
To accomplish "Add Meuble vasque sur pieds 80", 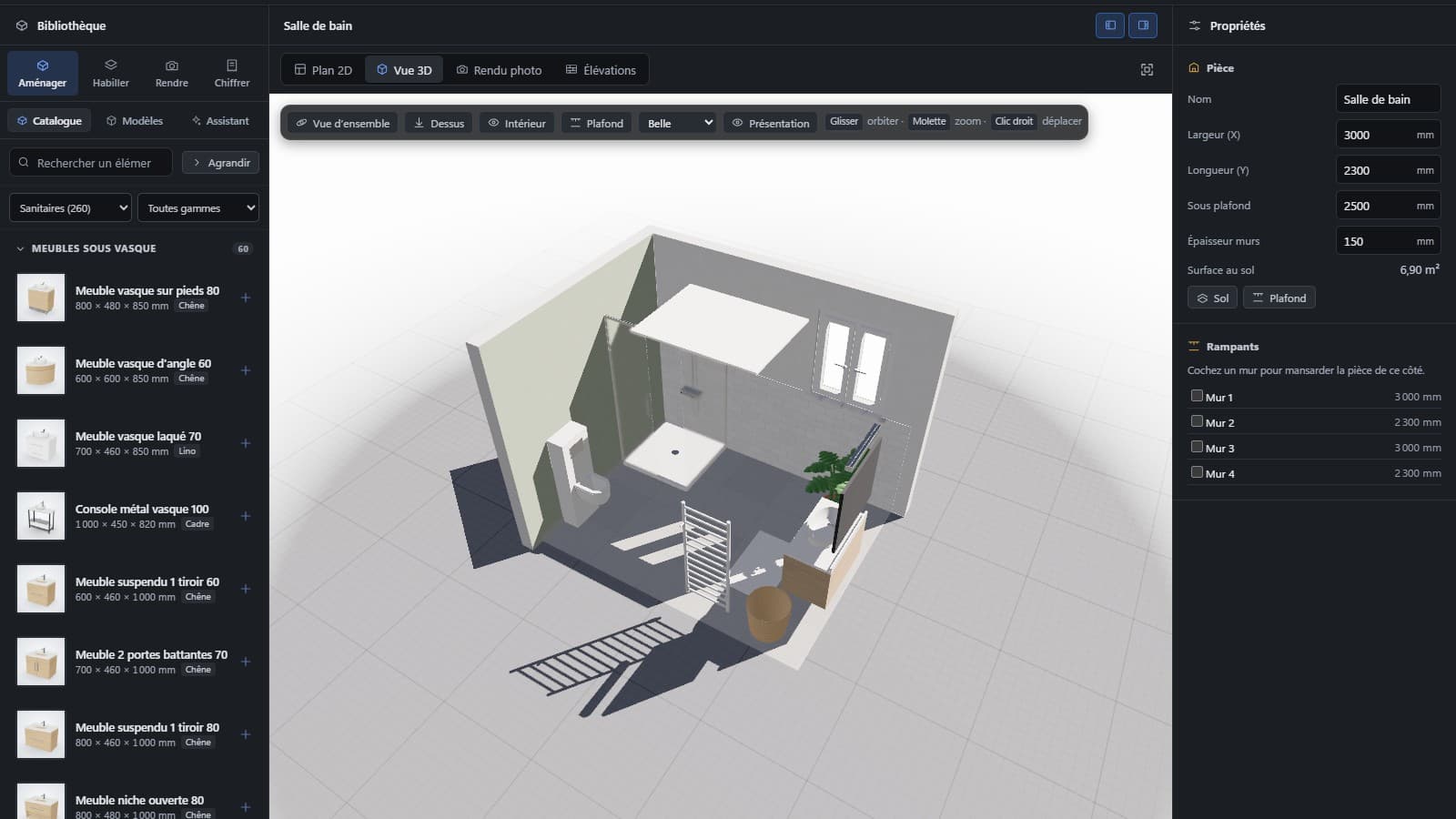I will 246,298.
